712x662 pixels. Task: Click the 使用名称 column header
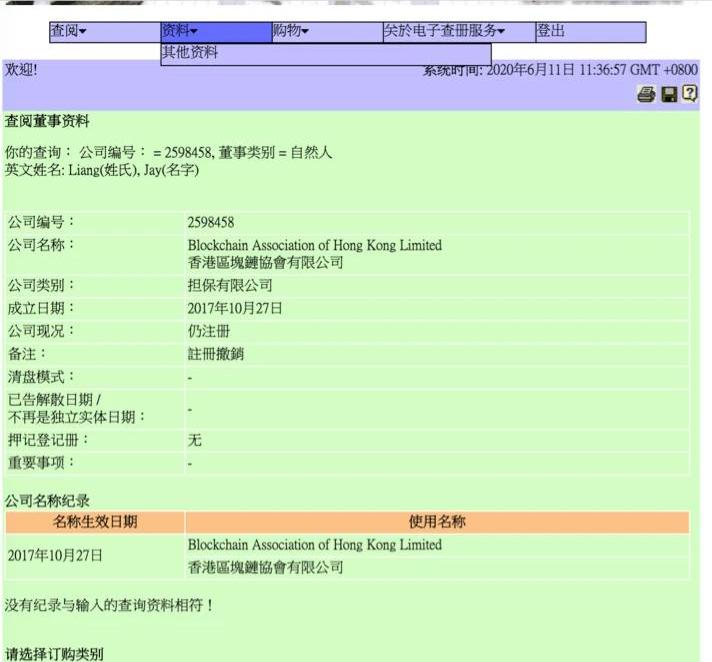(437, 522)
